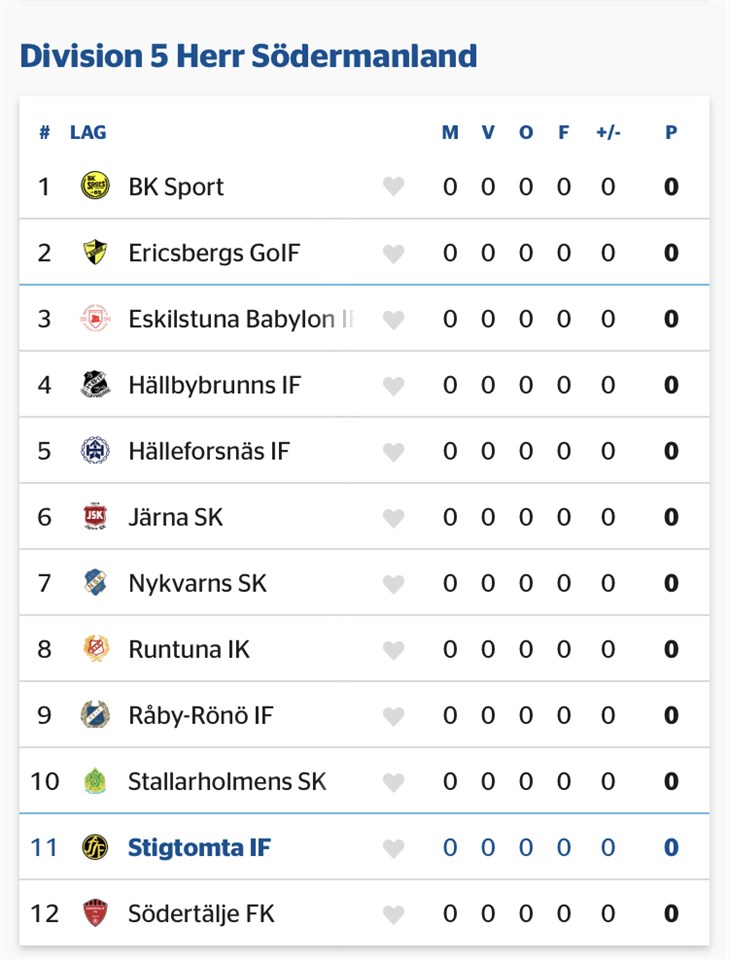Sort the table by the P column
The image size is (729, 960).
click(x=671, y=132)
